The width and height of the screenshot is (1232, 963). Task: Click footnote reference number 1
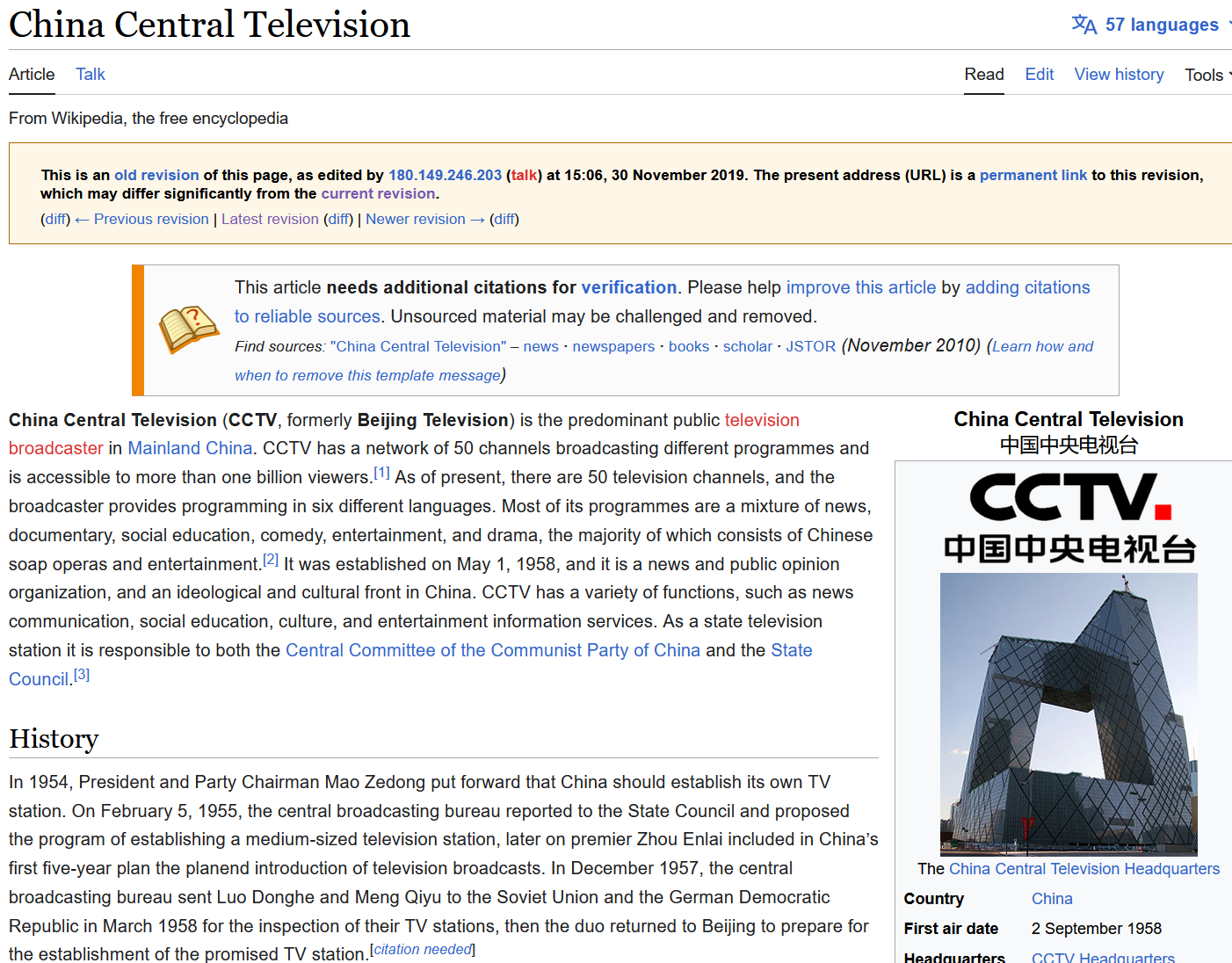381,473
